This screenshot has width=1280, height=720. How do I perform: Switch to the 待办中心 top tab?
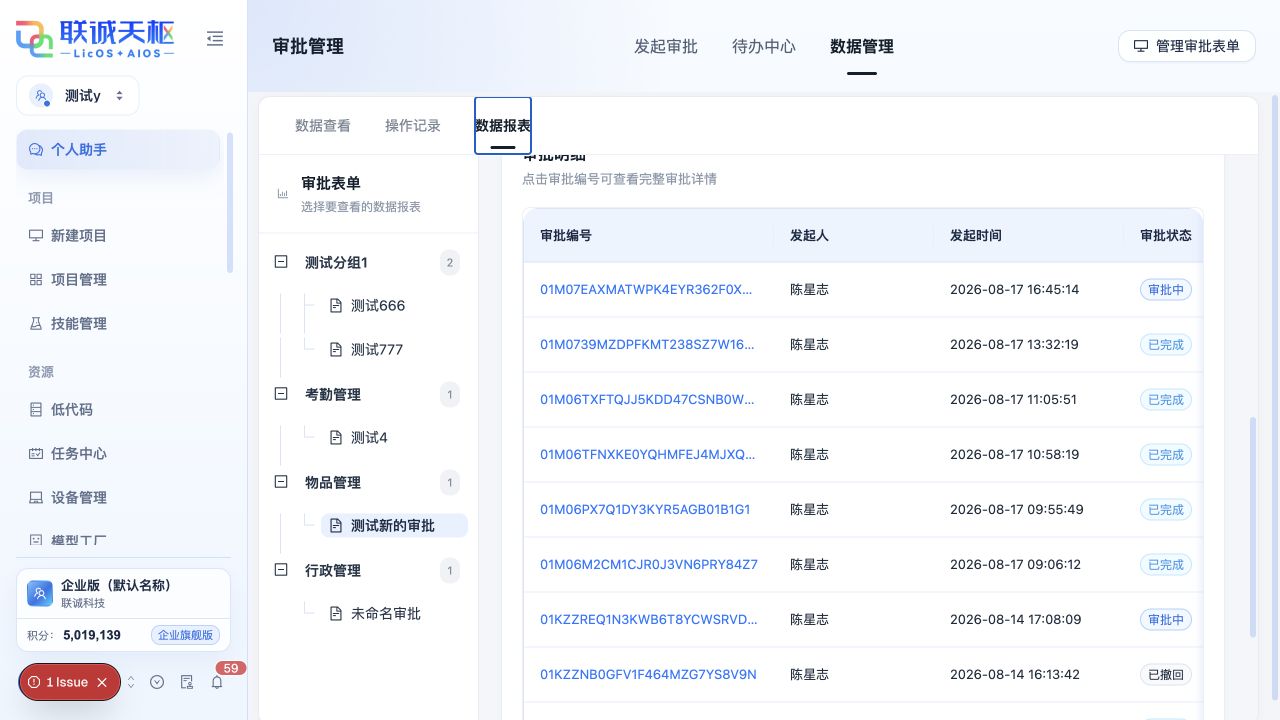pos(764,47)
